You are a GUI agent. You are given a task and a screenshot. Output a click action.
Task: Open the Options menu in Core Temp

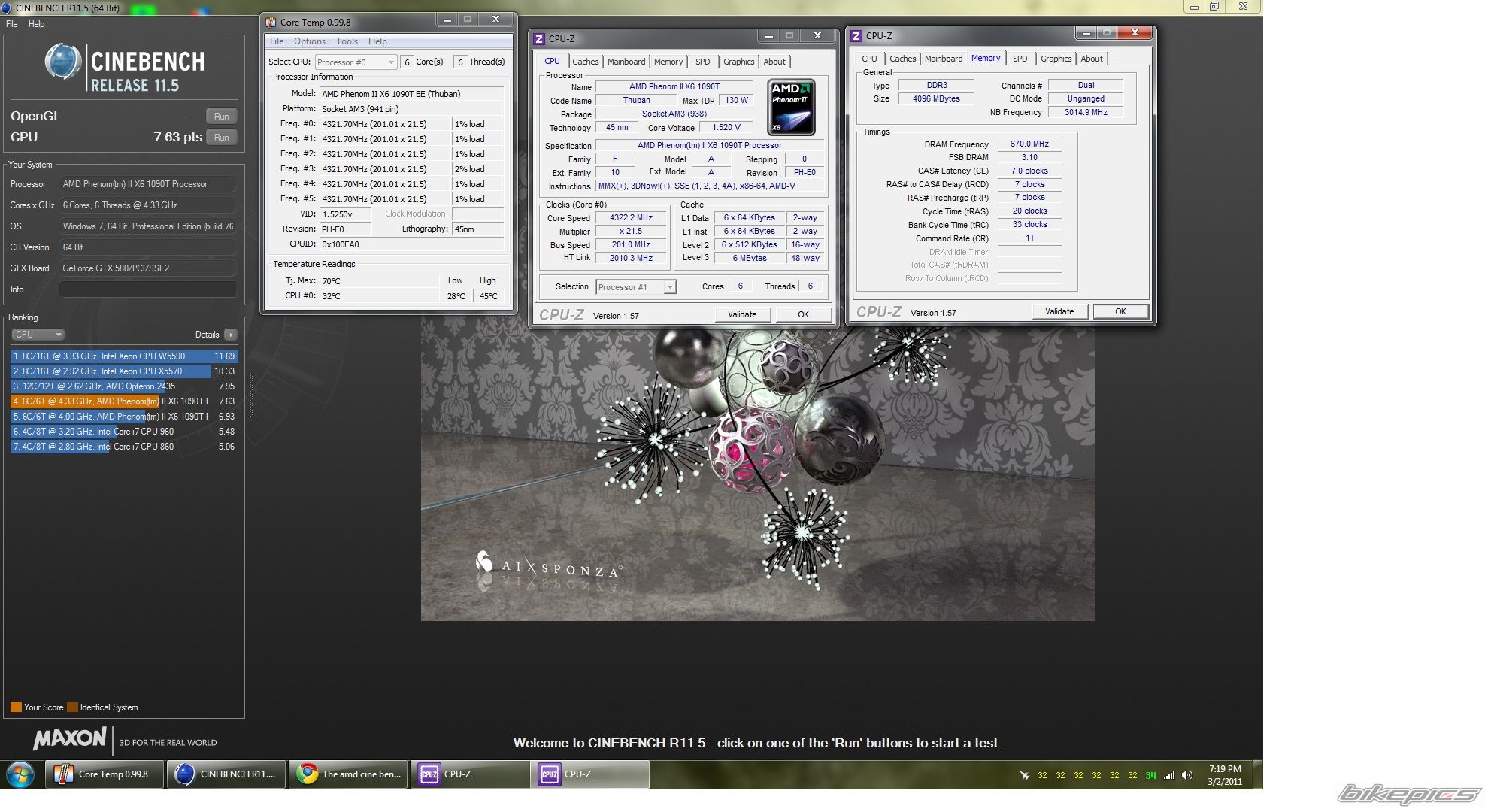[x=309, y=41]
